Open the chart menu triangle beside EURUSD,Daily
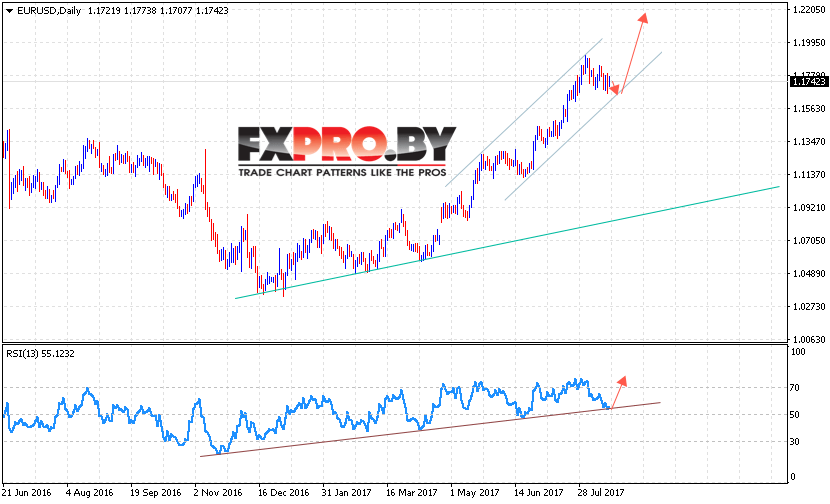 pyautogui.click(x=9, y=11)
